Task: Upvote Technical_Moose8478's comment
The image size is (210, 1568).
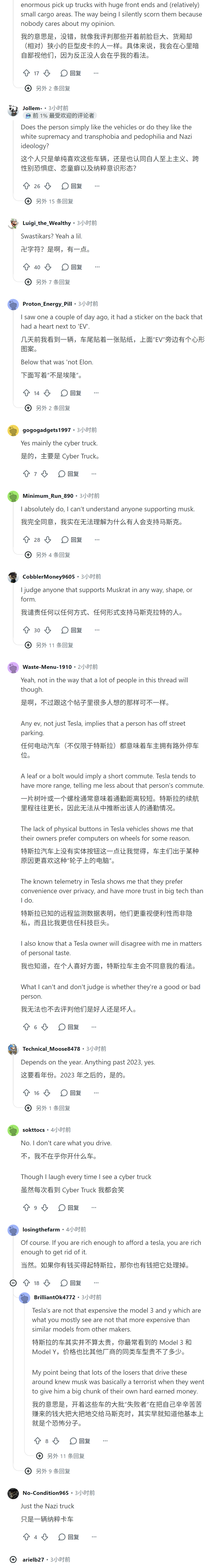Action: coord(26,1093)
